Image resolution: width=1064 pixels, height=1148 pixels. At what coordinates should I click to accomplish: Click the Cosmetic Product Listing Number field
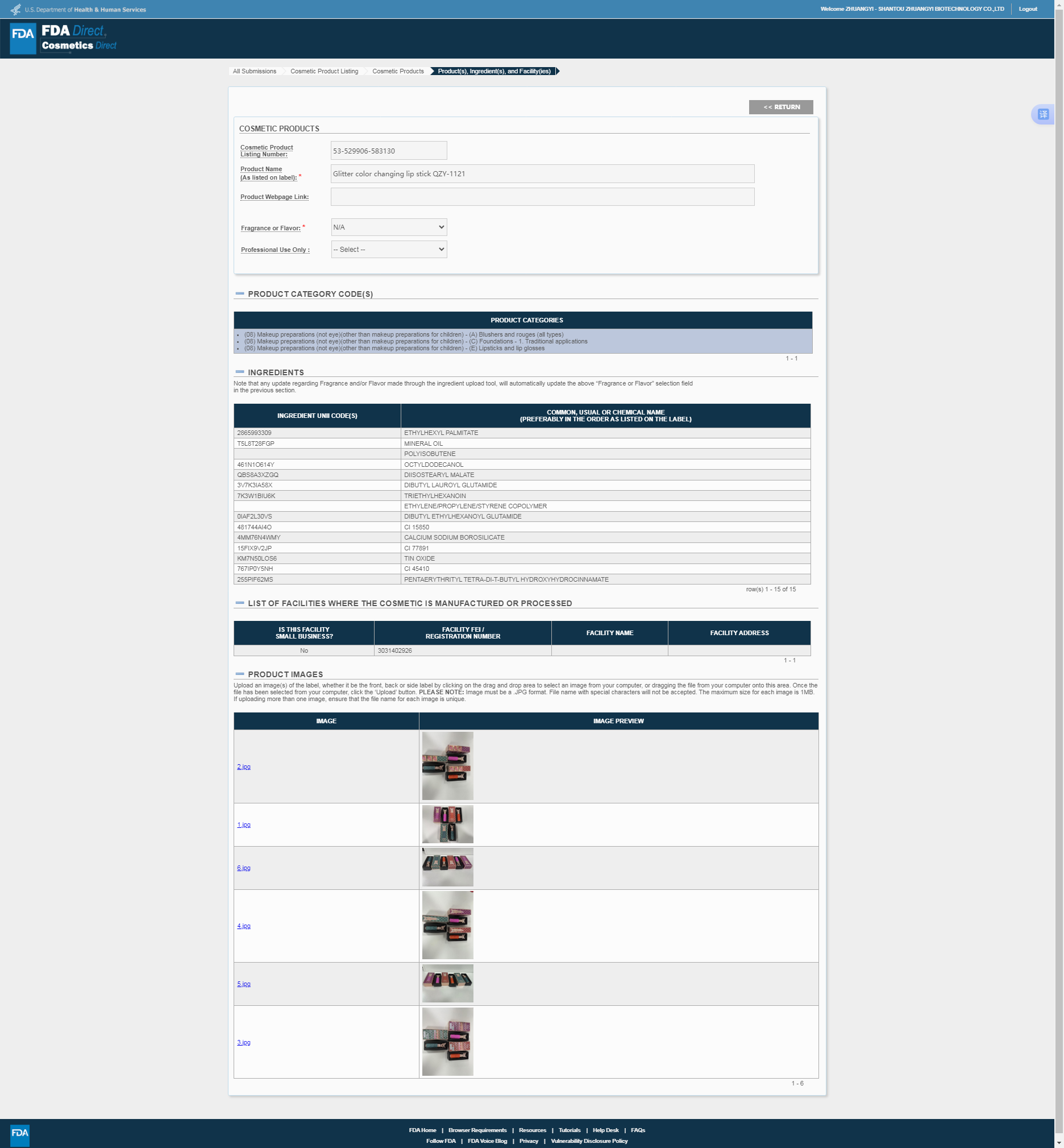[x=389, y=151]
